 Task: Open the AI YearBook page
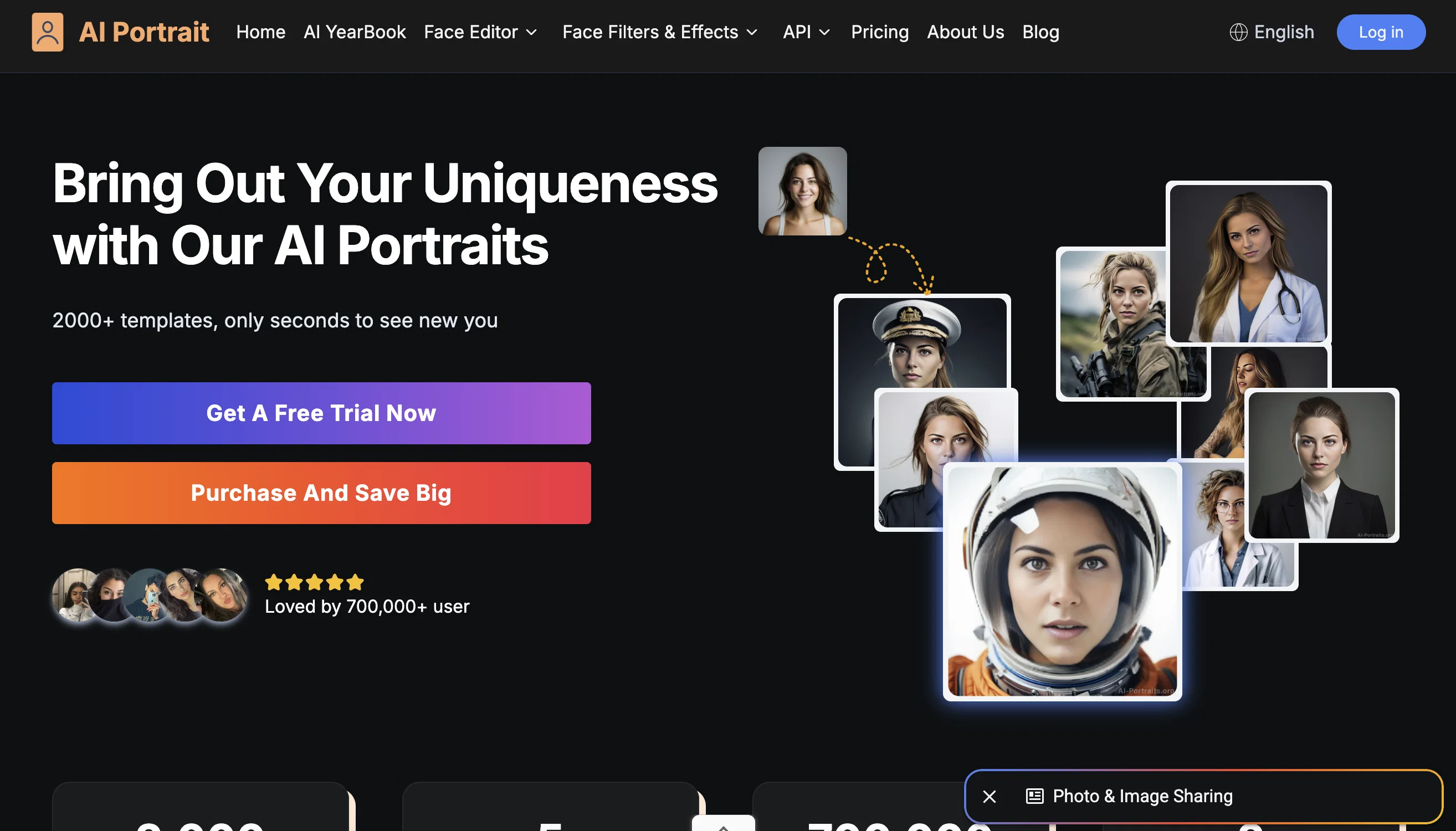click(355, 32)
